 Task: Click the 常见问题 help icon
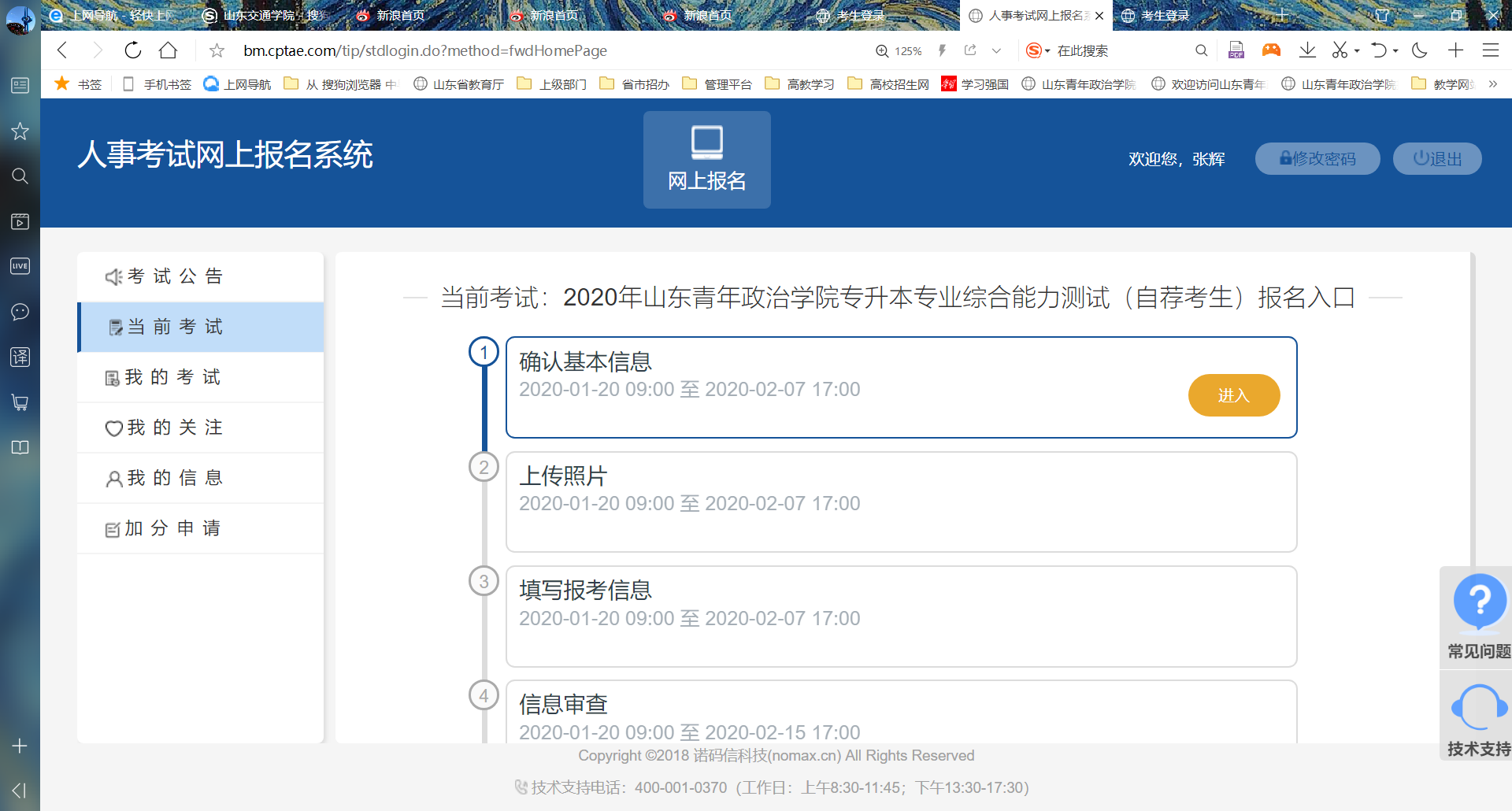coord(1479,602)
